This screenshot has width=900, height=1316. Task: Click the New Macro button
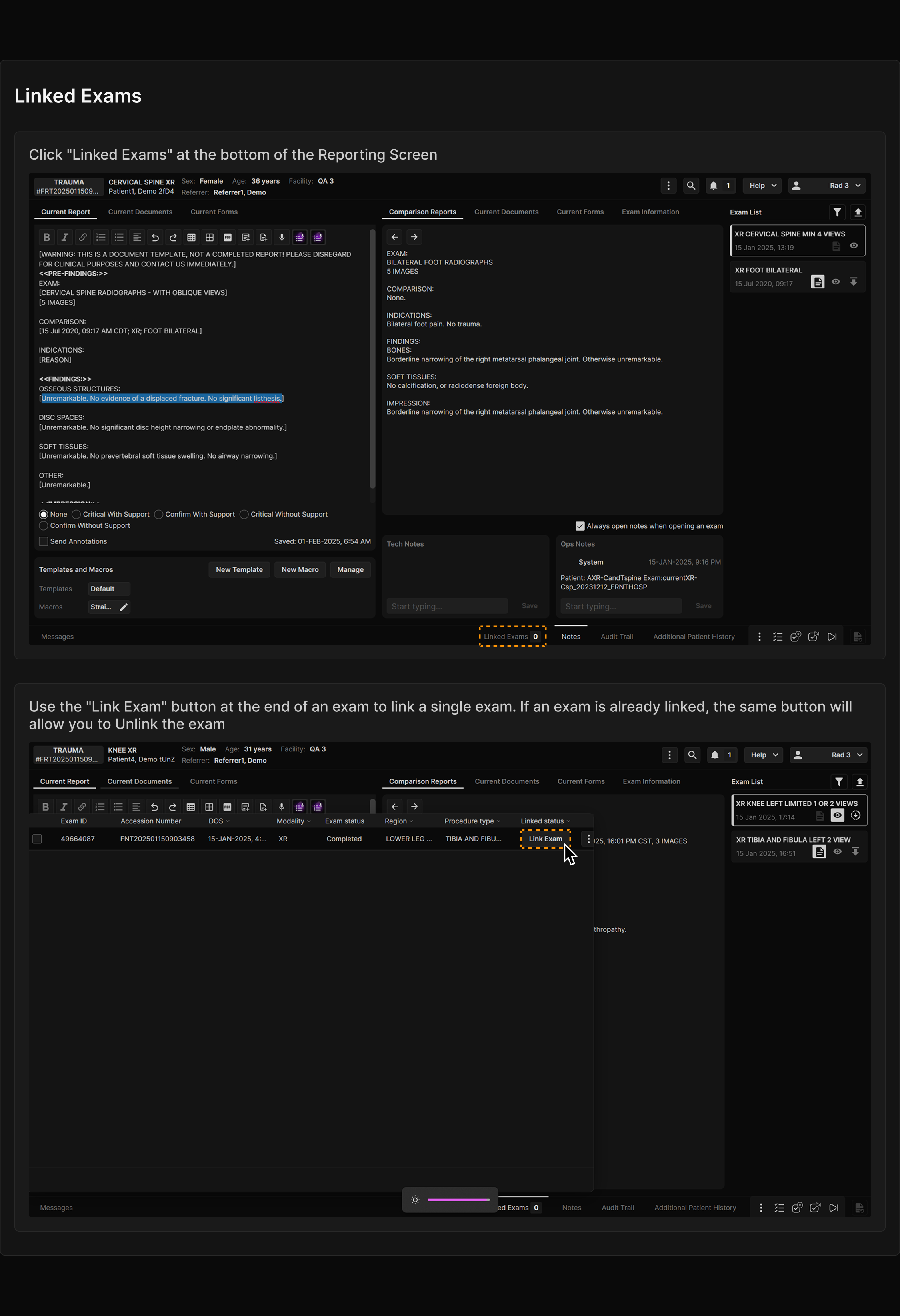coord(300,570)
